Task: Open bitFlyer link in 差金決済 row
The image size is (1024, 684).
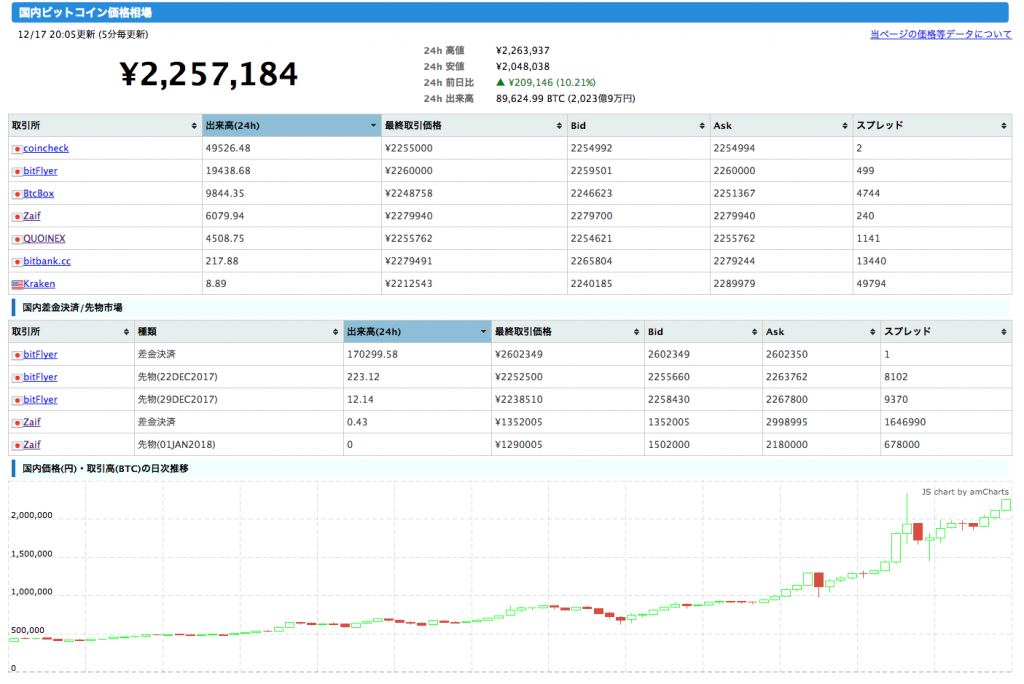Action: coord(40,355)
